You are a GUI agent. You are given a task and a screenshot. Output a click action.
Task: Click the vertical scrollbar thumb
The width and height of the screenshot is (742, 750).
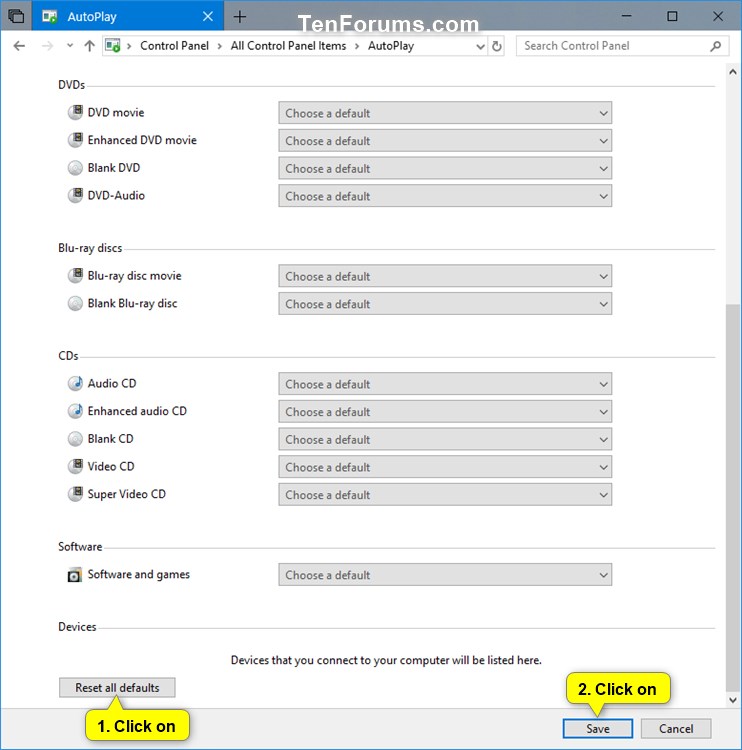[732, 497]
